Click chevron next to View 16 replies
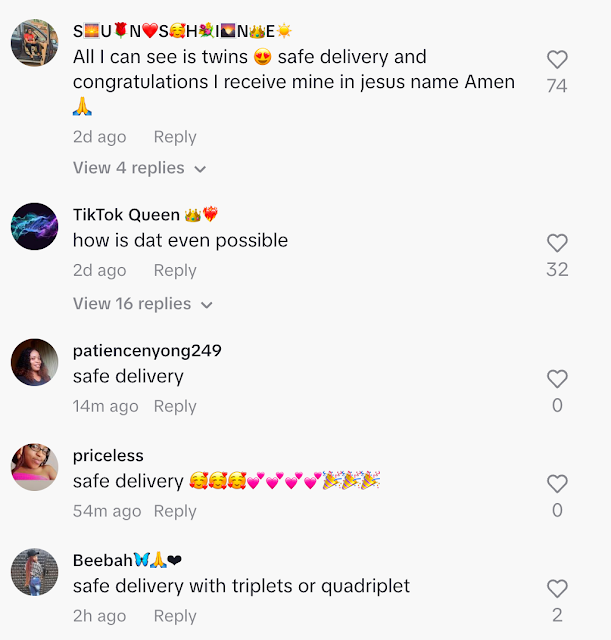This screenshot has height=640, width=611. point(207,305)
